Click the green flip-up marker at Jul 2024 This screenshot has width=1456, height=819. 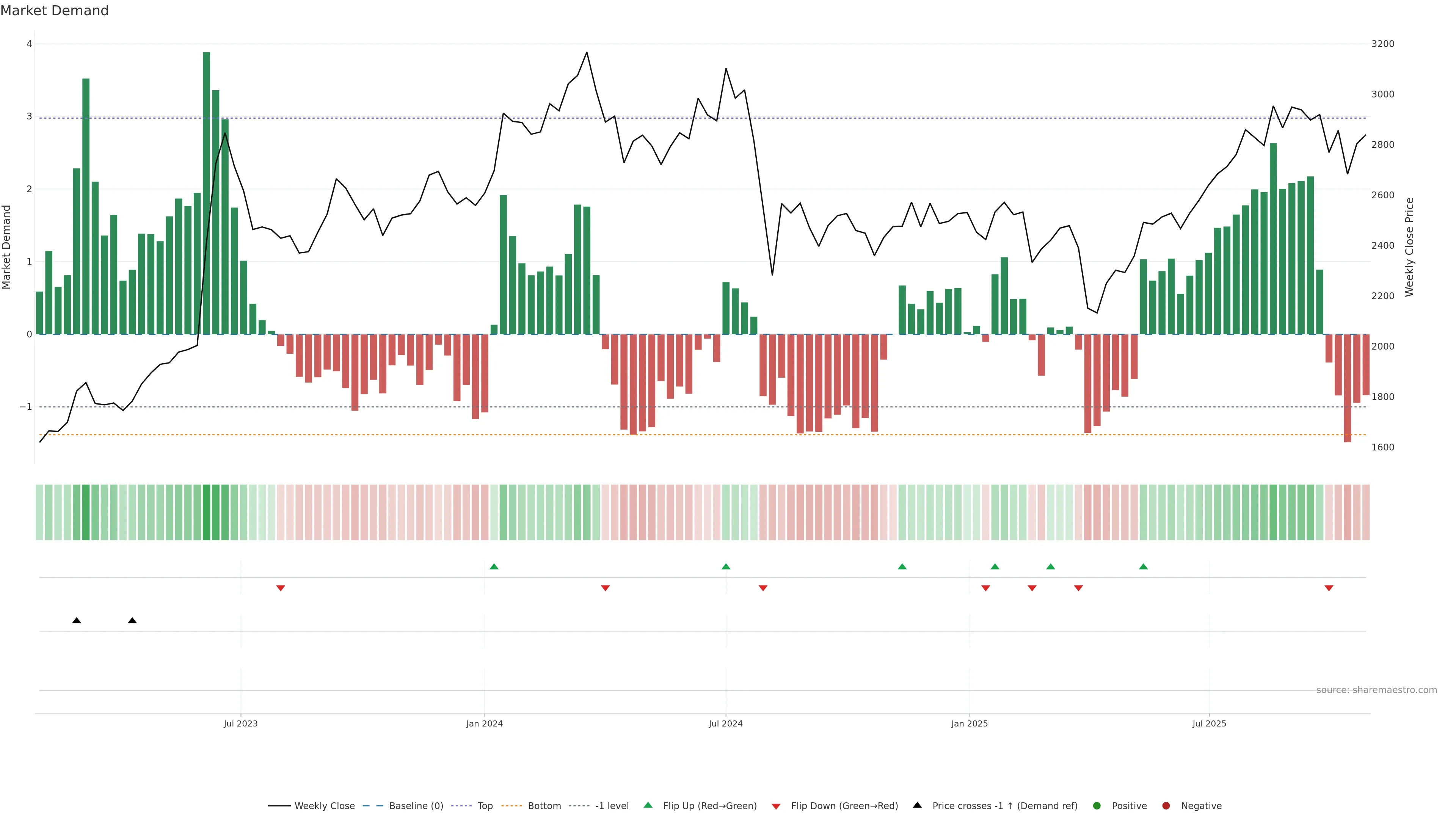click(726, 566)
